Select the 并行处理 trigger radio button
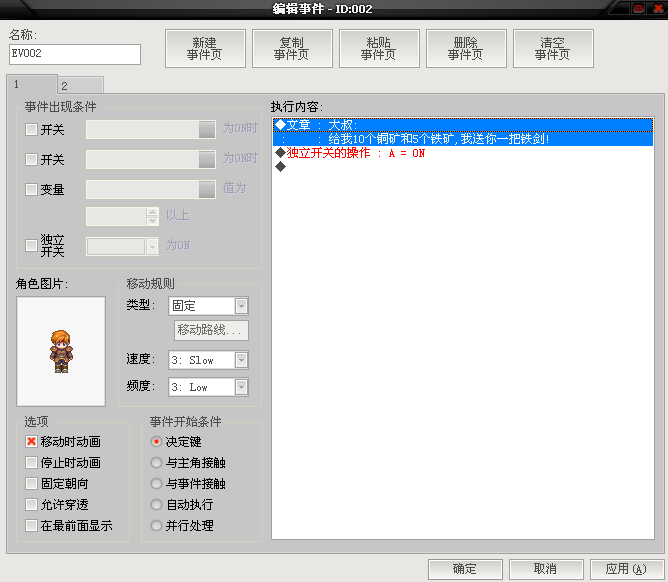This screenshot has height=582, width=668. point(156,525)
